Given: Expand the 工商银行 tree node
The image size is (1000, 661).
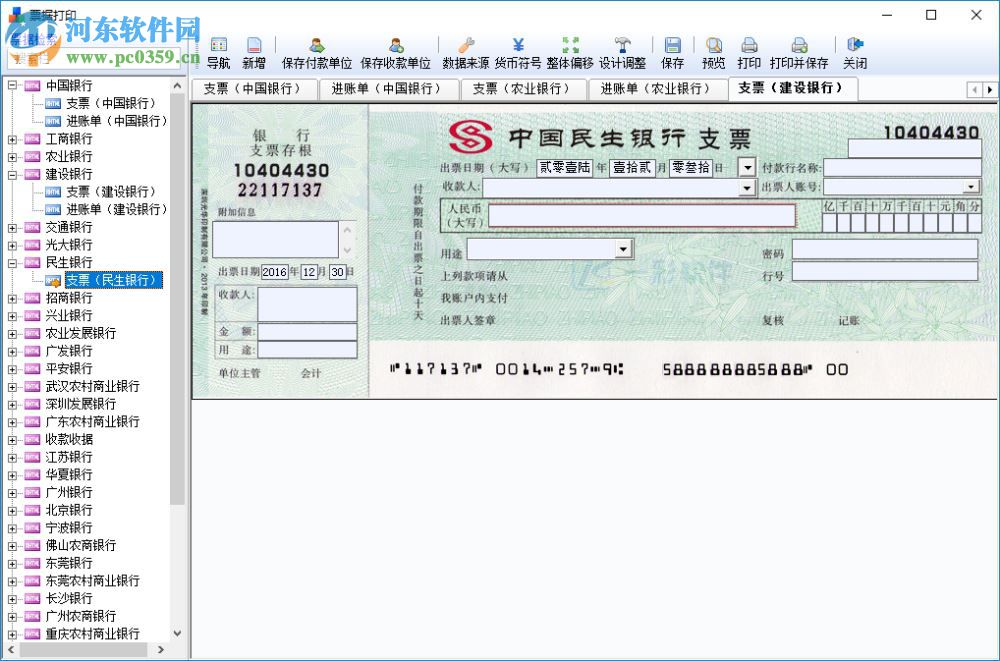Looking at the screenshot, I should 12,139.
